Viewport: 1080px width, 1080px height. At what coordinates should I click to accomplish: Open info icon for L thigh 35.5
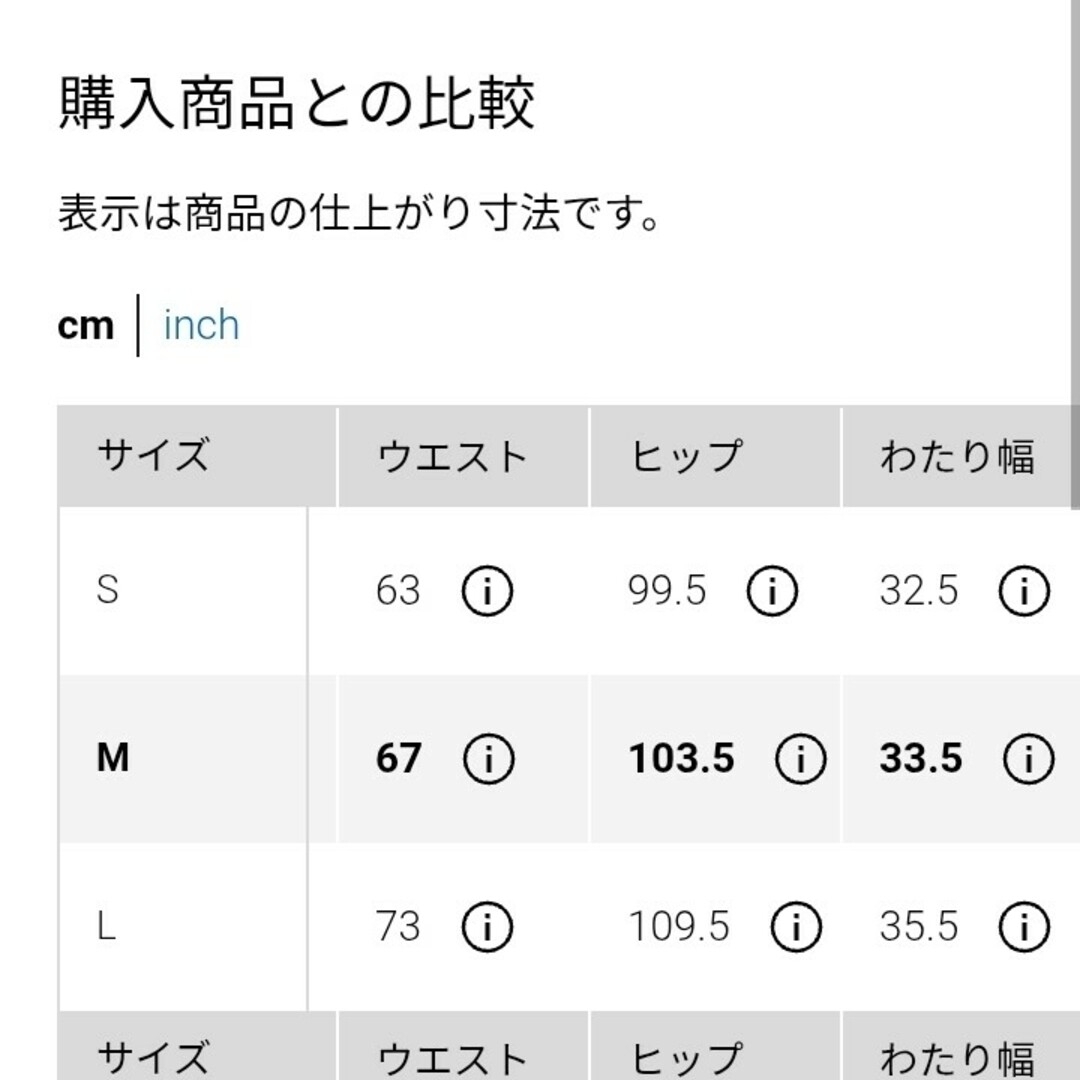(x=1024, y=926)
